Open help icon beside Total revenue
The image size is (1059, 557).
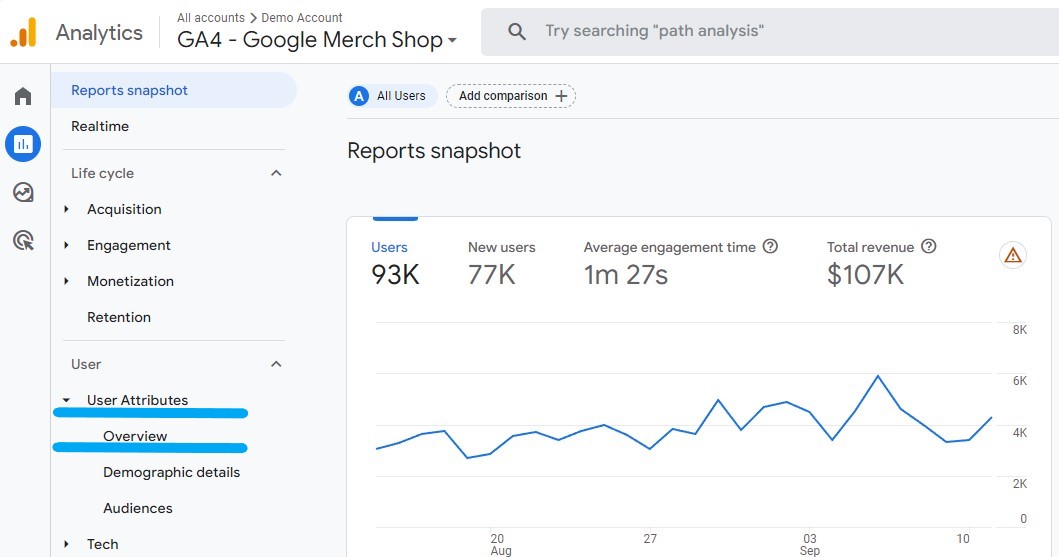click(929, 246)
